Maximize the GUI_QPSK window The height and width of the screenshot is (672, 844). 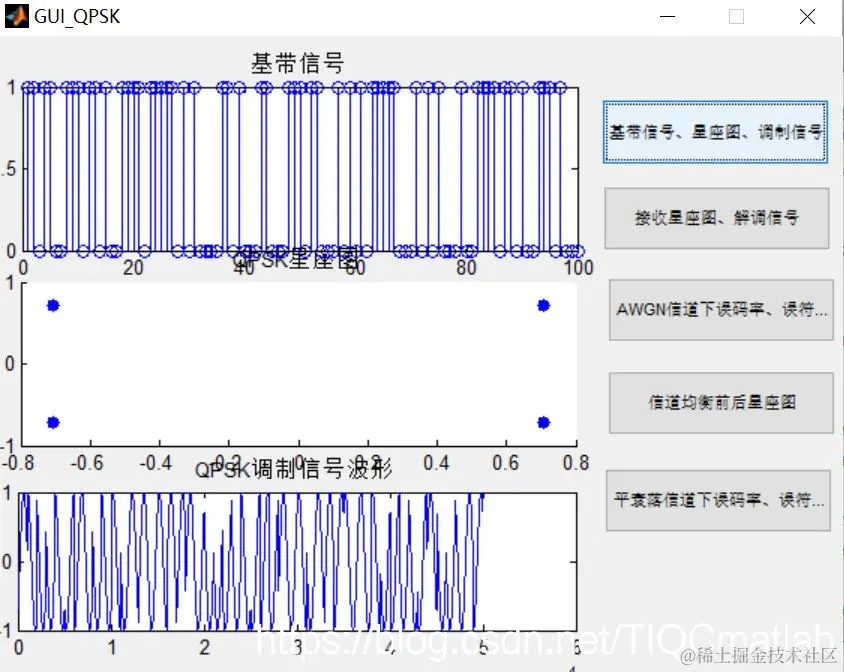coord(735,16)
